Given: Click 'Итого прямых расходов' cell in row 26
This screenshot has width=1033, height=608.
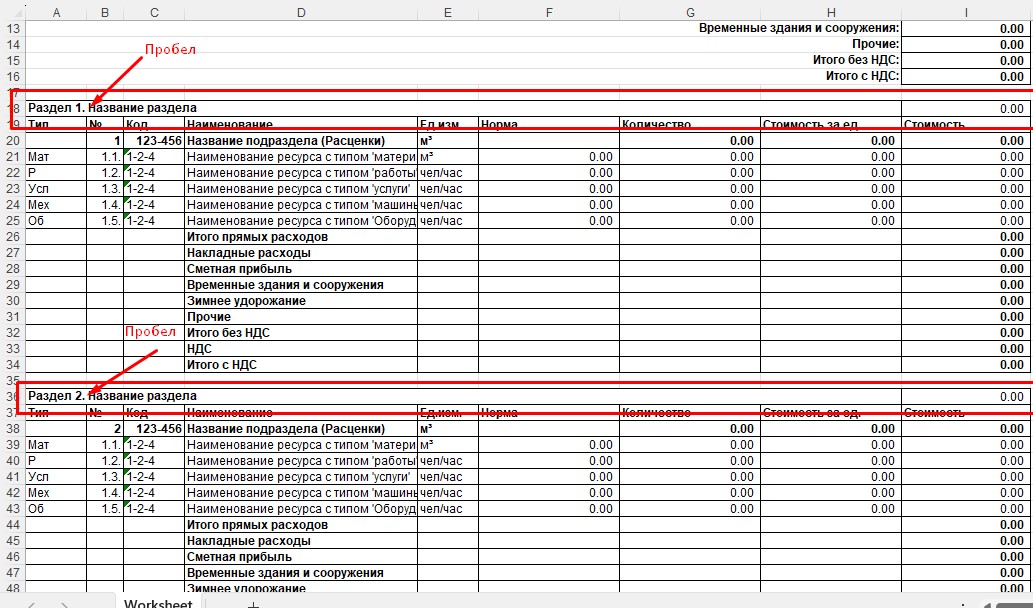Looking at the screenshot, I should (x=257, y=237).
